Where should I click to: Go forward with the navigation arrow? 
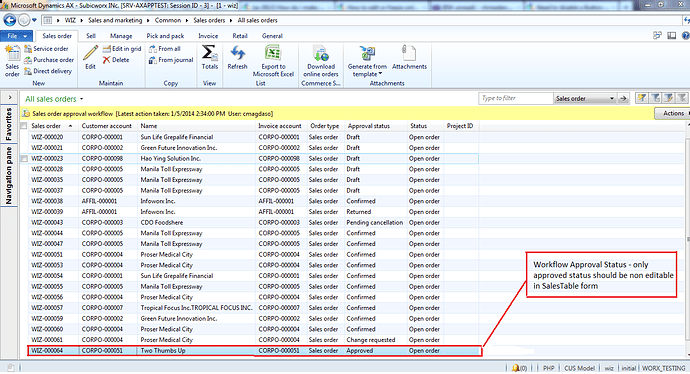(x=24, y=20)
